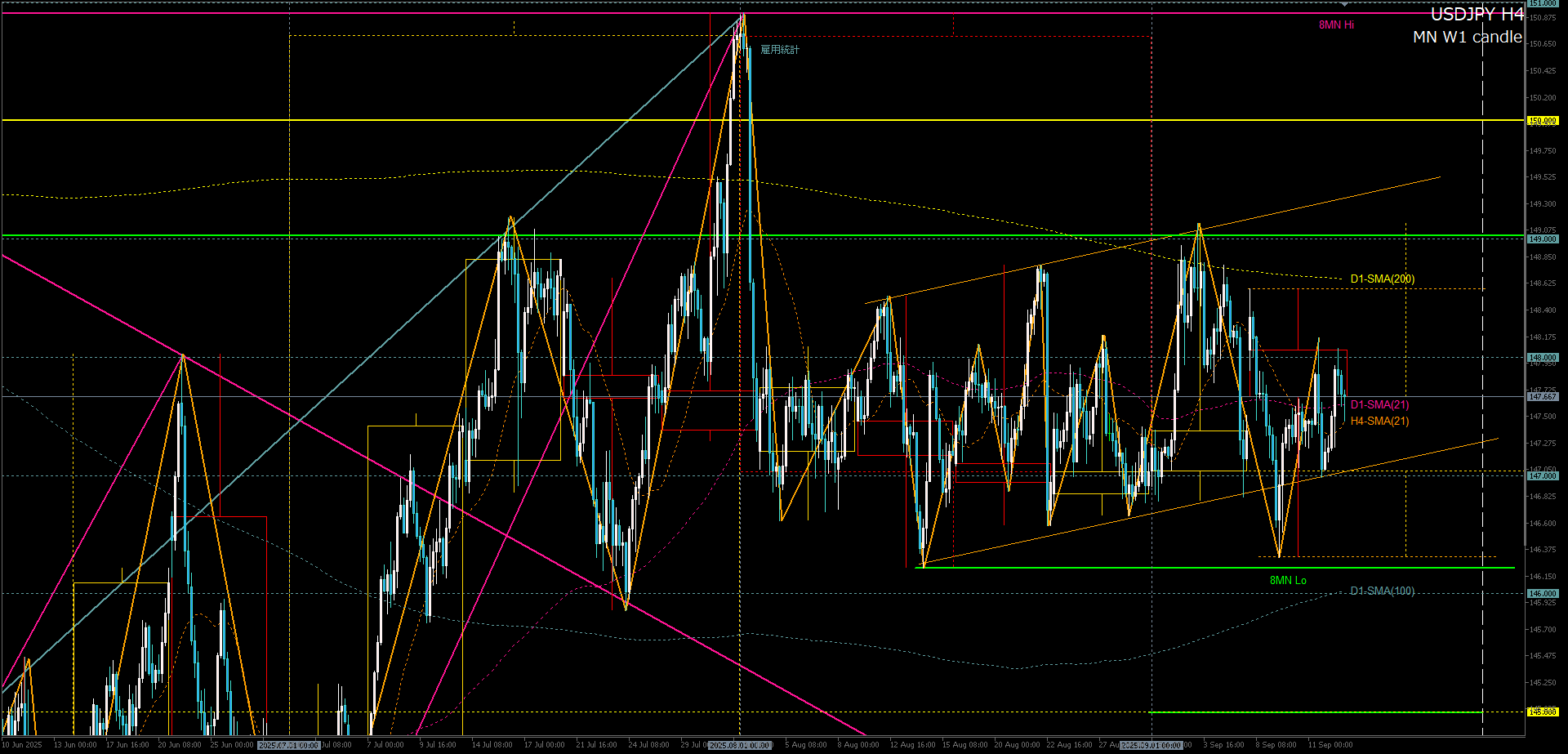Select the MN W1 candle label
The image size is (1568, 754).
click(x=1467, y=37)
